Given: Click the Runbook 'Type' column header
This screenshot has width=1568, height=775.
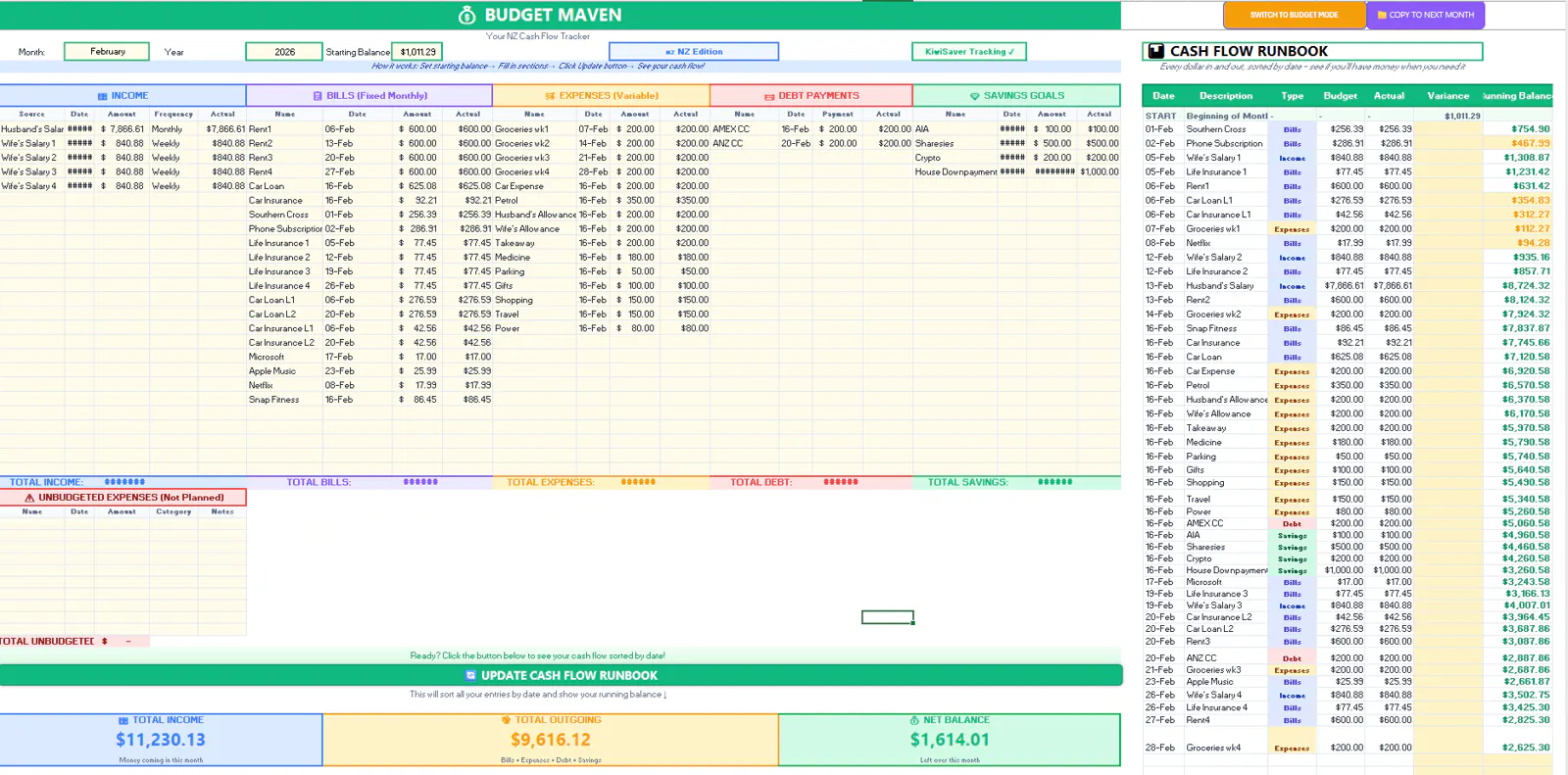Looking at the screenshot, I should tap(1292, 96).
